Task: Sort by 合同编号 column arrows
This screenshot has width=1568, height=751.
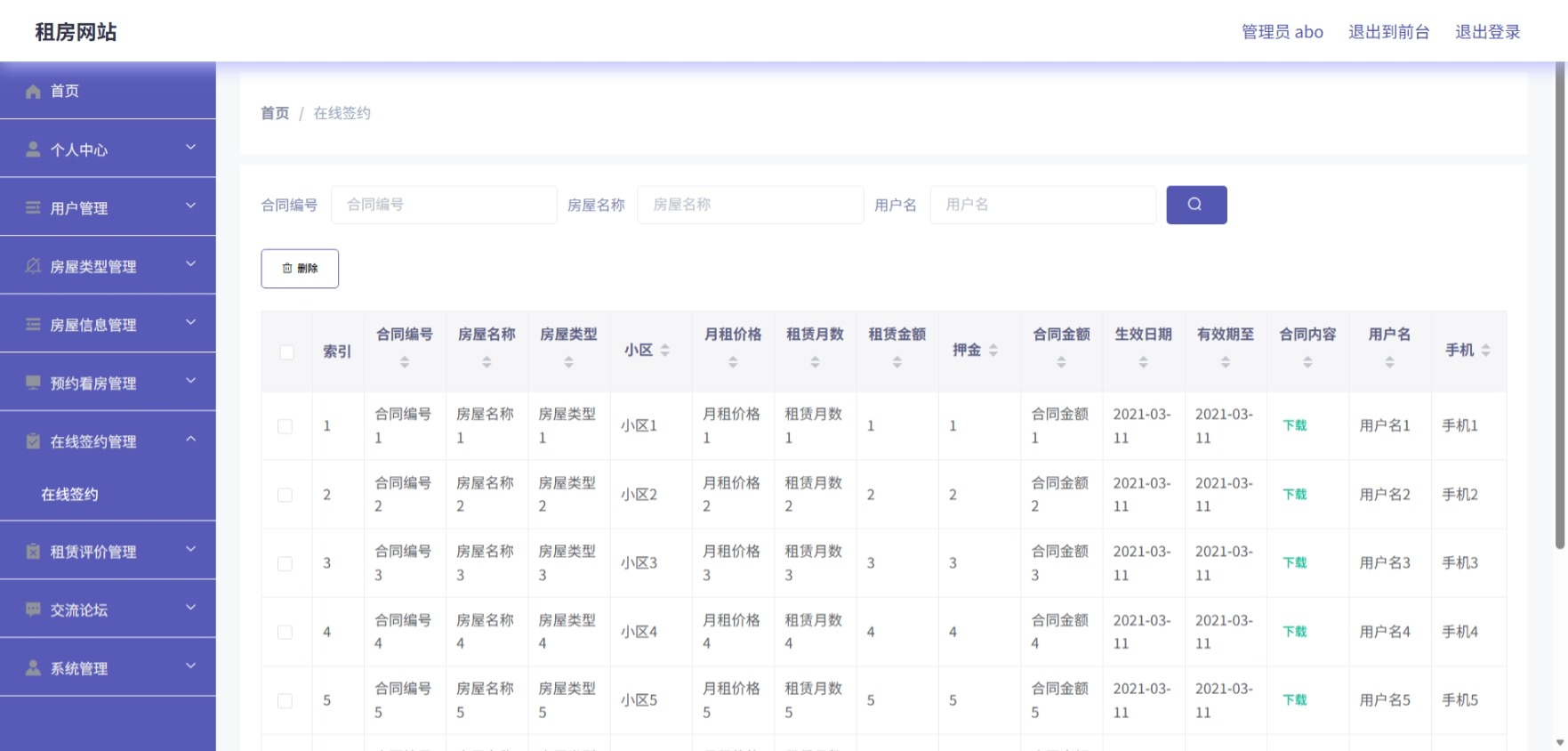Action: [x=405, y=362]
